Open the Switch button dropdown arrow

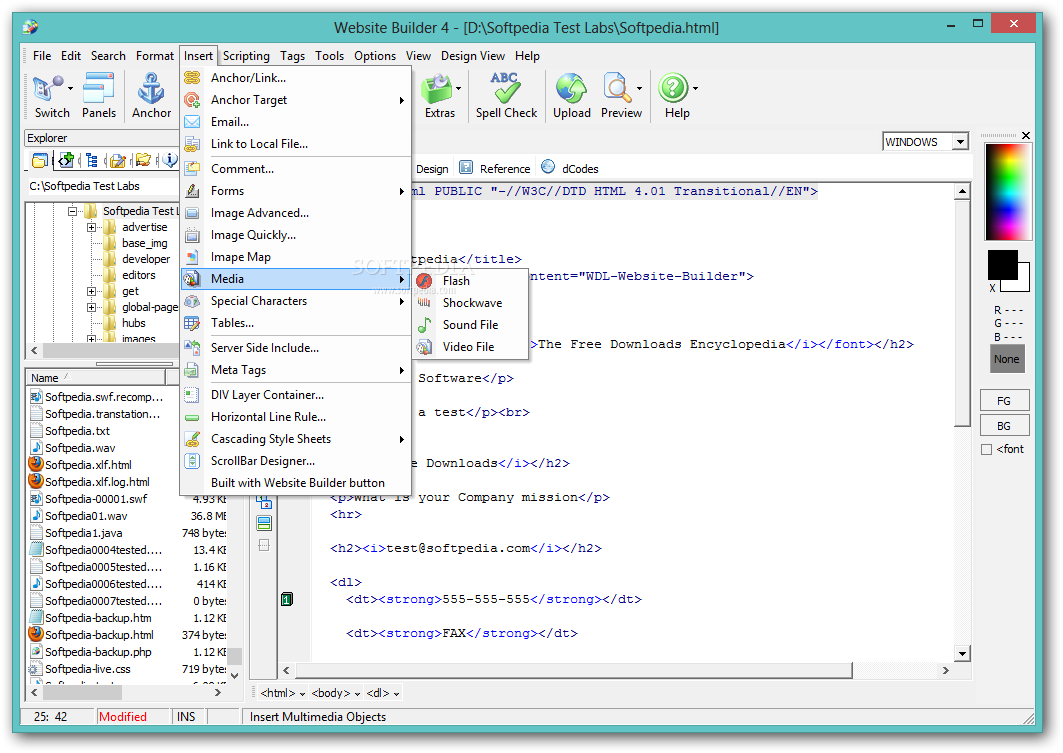point(71,88)
